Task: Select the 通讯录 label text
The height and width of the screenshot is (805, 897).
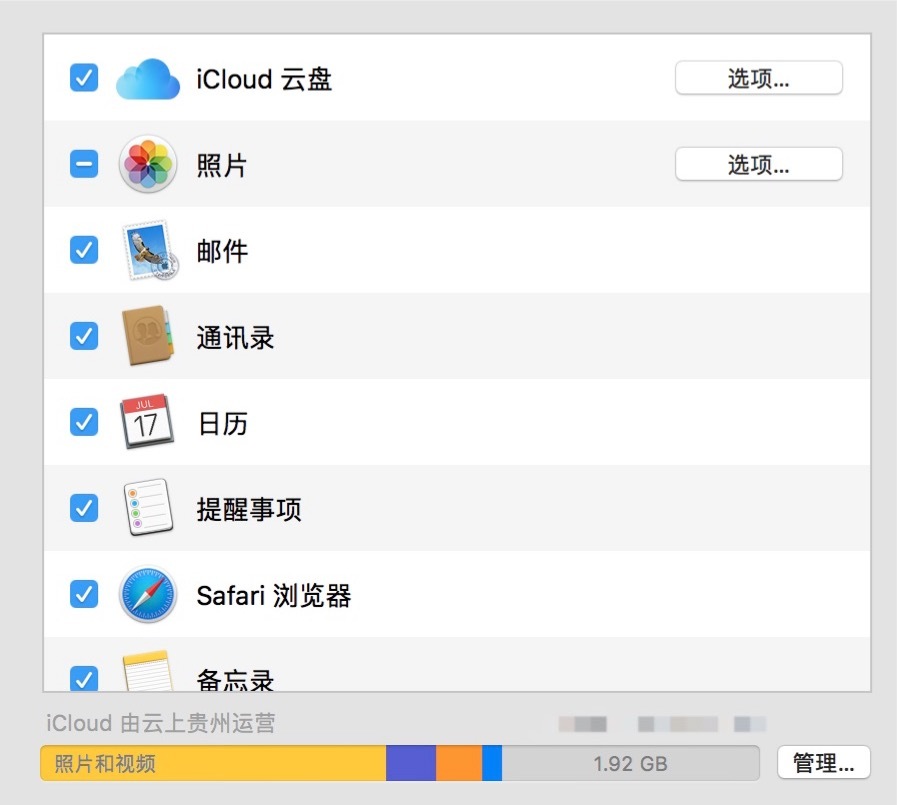Action: pyautogui.click(x=235, y=337)
